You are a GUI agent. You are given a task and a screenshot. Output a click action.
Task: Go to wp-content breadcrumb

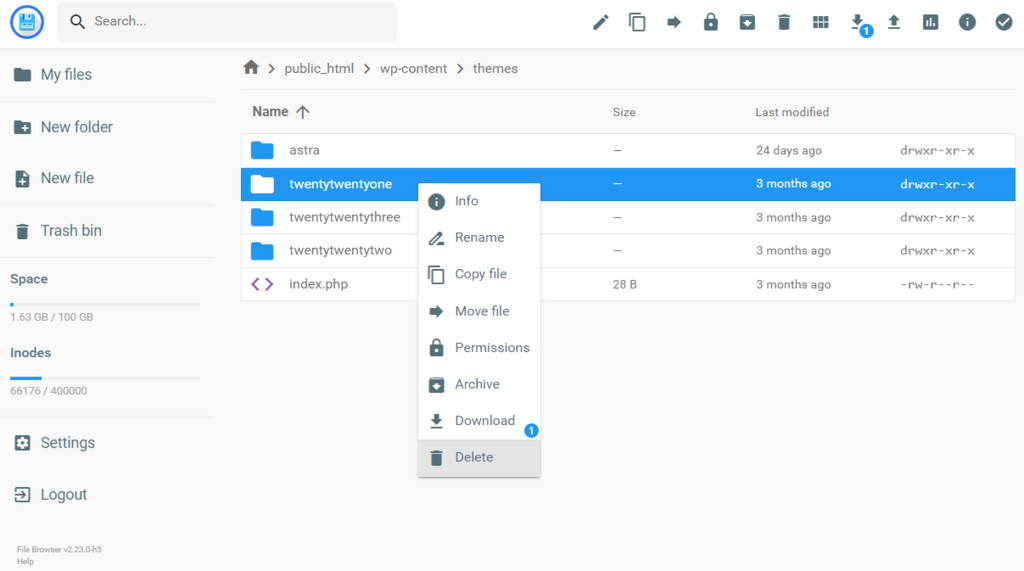413,69
